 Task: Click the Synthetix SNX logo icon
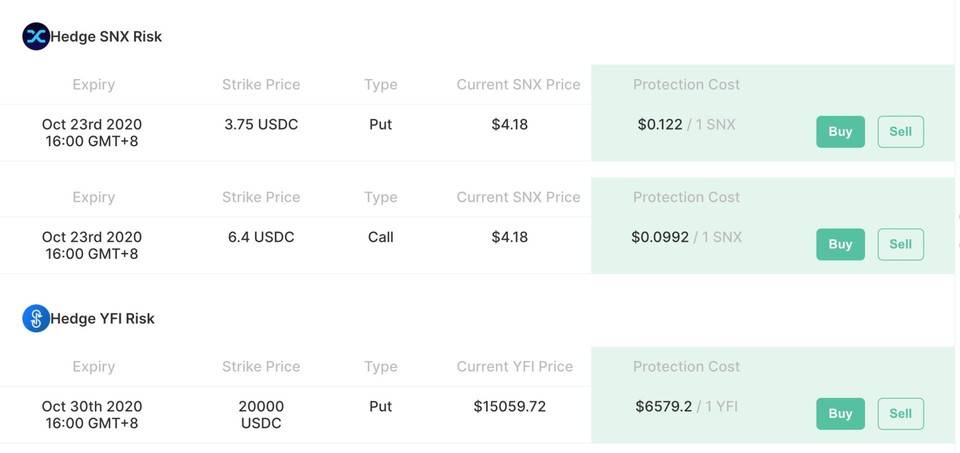coord(36,37)
